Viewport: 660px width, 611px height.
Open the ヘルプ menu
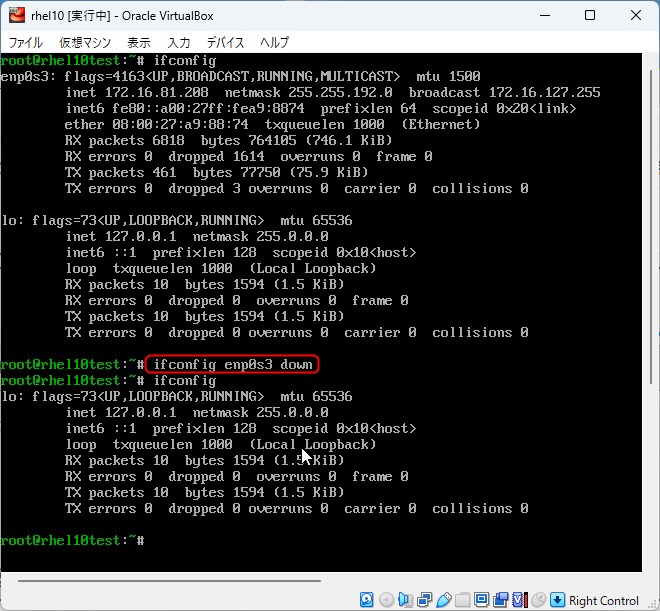click(x=274, y=43)
